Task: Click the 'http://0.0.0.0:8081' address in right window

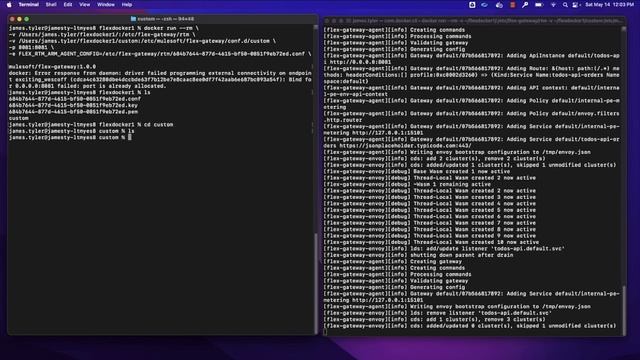Action: point(360,62)
